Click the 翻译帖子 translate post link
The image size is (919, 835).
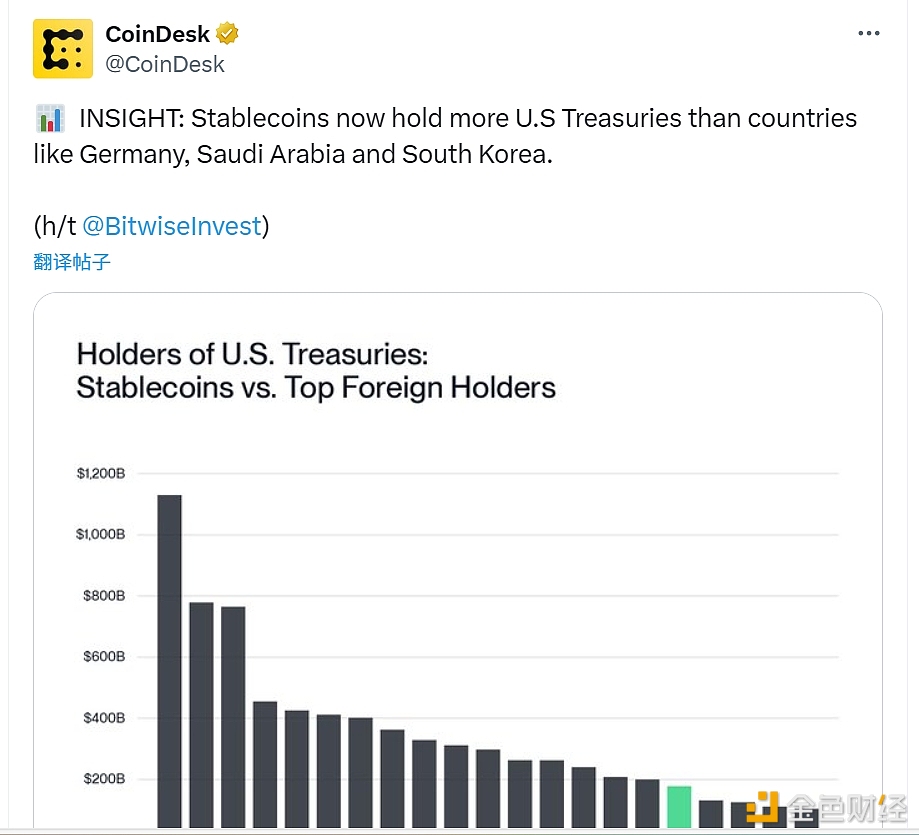coord(71,262)
